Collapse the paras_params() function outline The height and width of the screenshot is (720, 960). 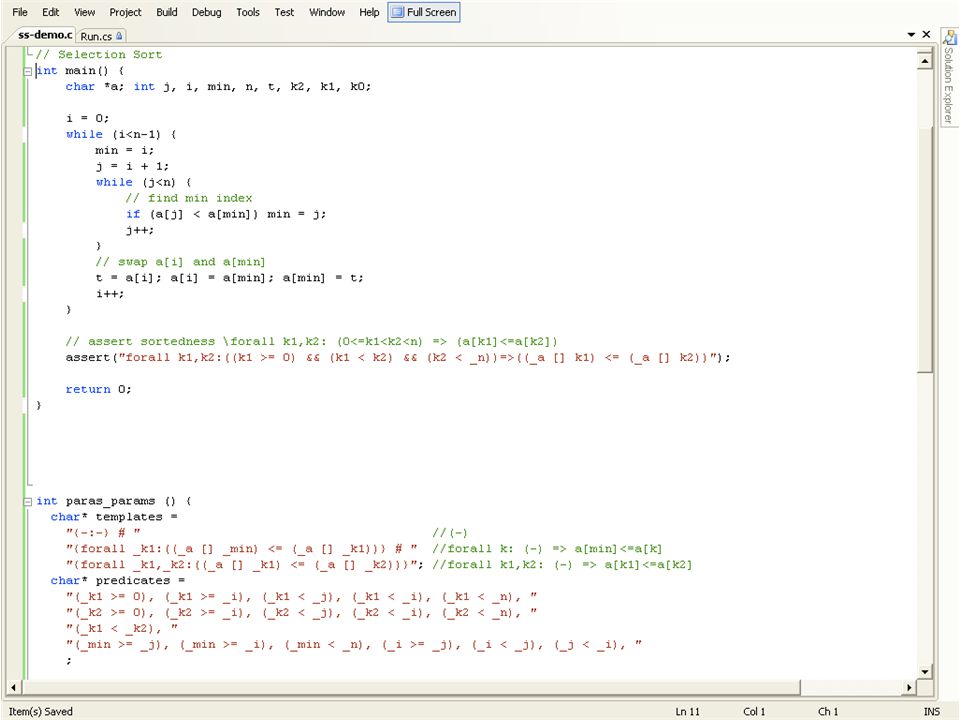coord(28,501)
